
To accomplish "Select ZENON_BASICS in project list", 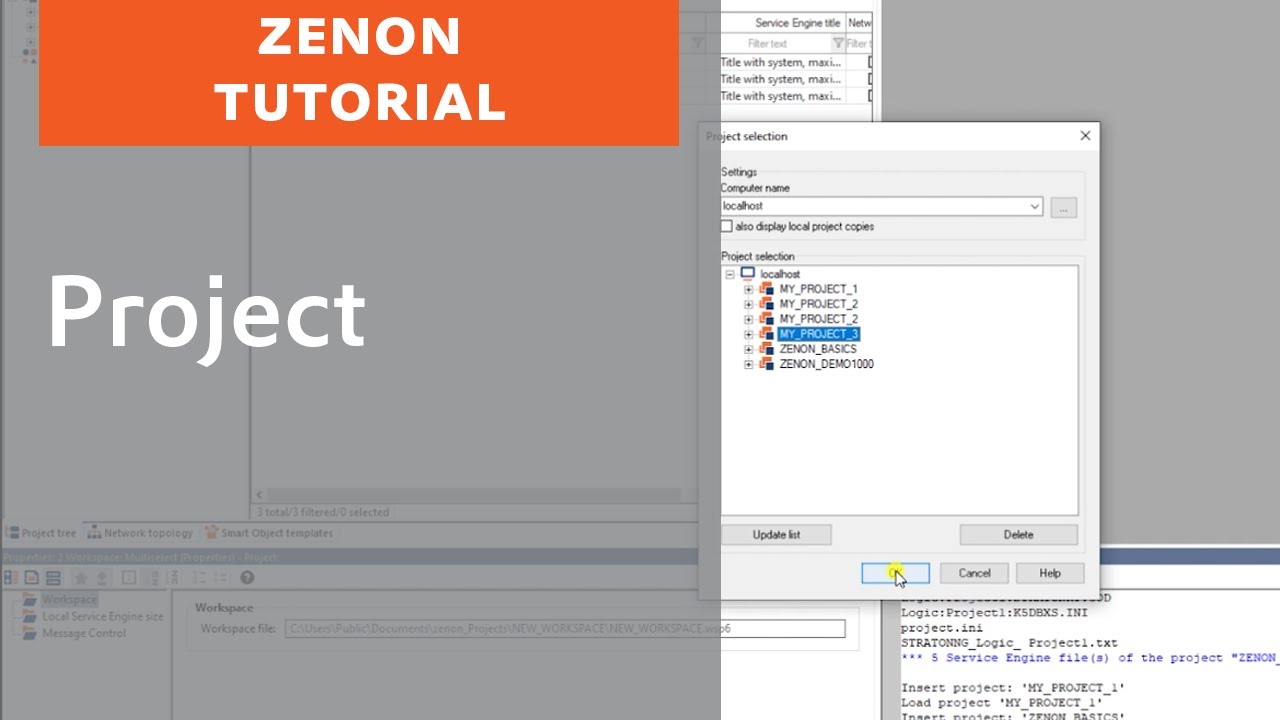I will [818, 349].
